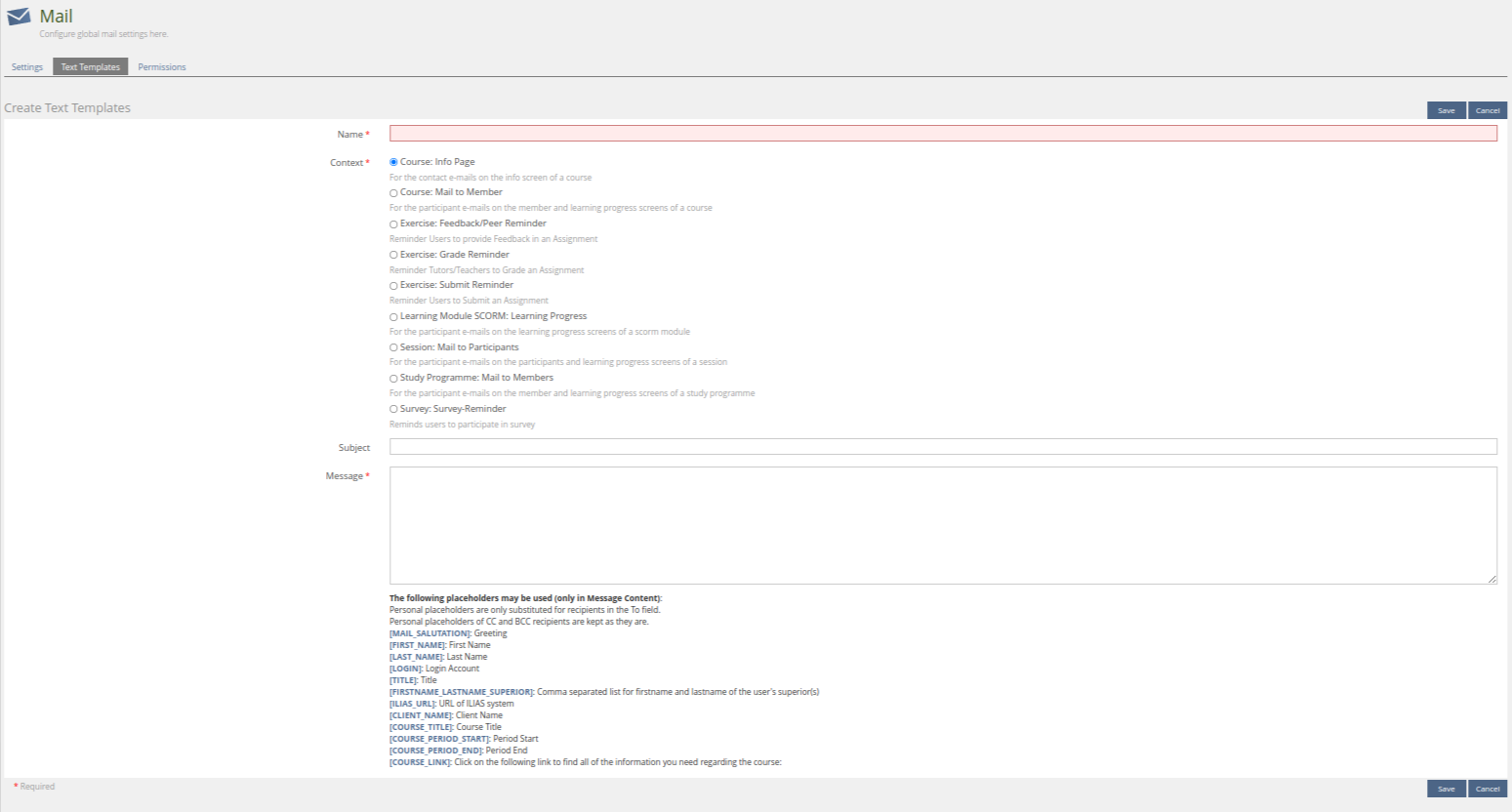Viewport: 1512px width, 812px height.
Task: Choose Survey: Survey-Reminder context
Action: click(393, 410)
